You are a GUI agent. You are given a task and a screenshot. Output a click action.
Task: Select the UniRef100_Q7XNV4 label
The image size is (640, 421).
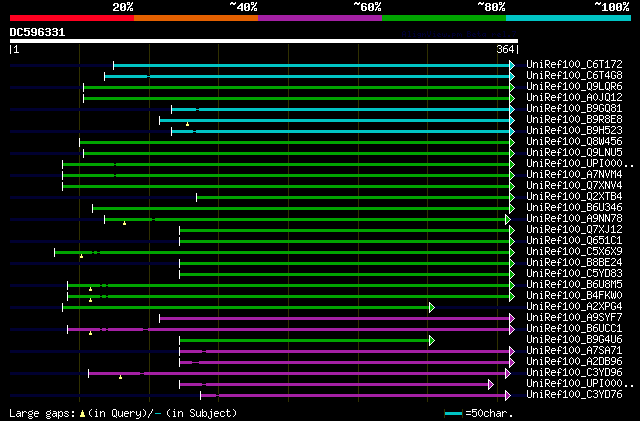[x=574, y=186]
